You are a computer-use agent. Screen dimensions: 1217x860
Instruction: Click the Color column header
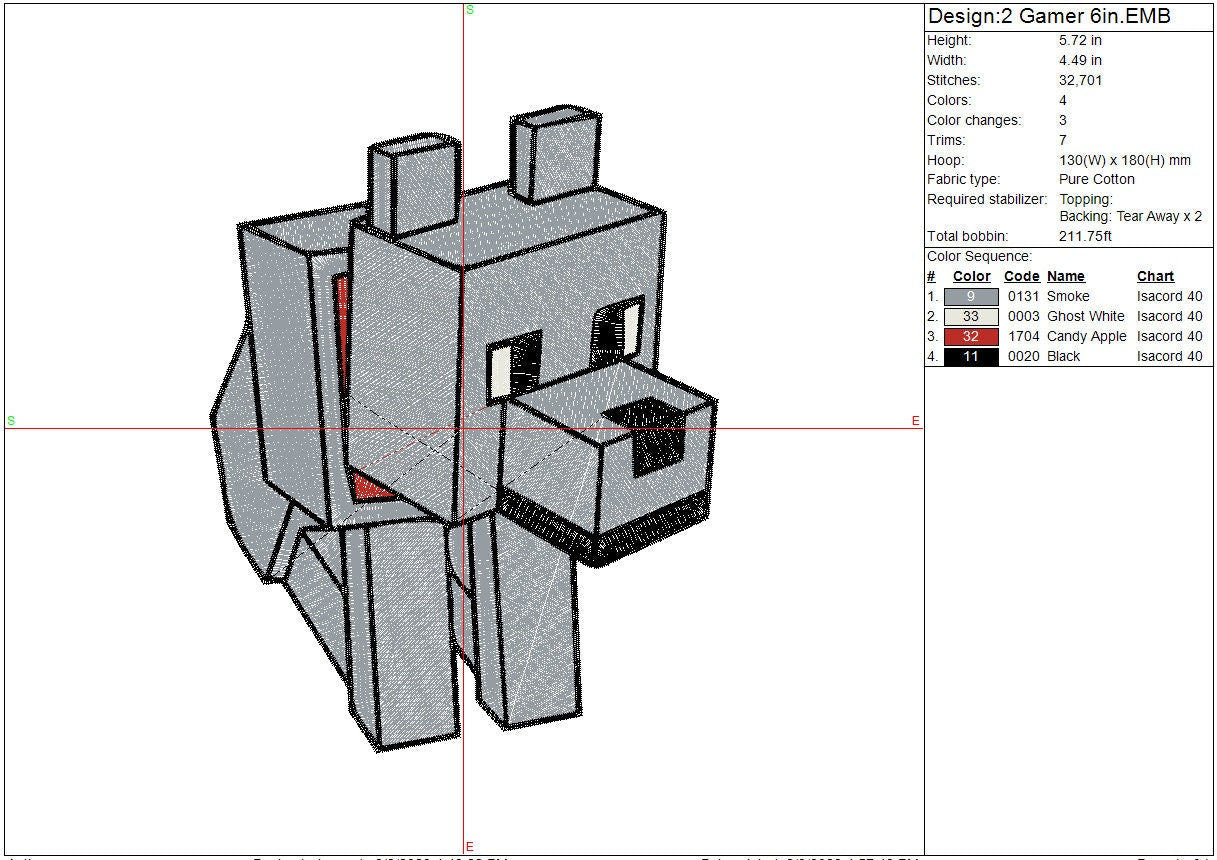(971, 277)
